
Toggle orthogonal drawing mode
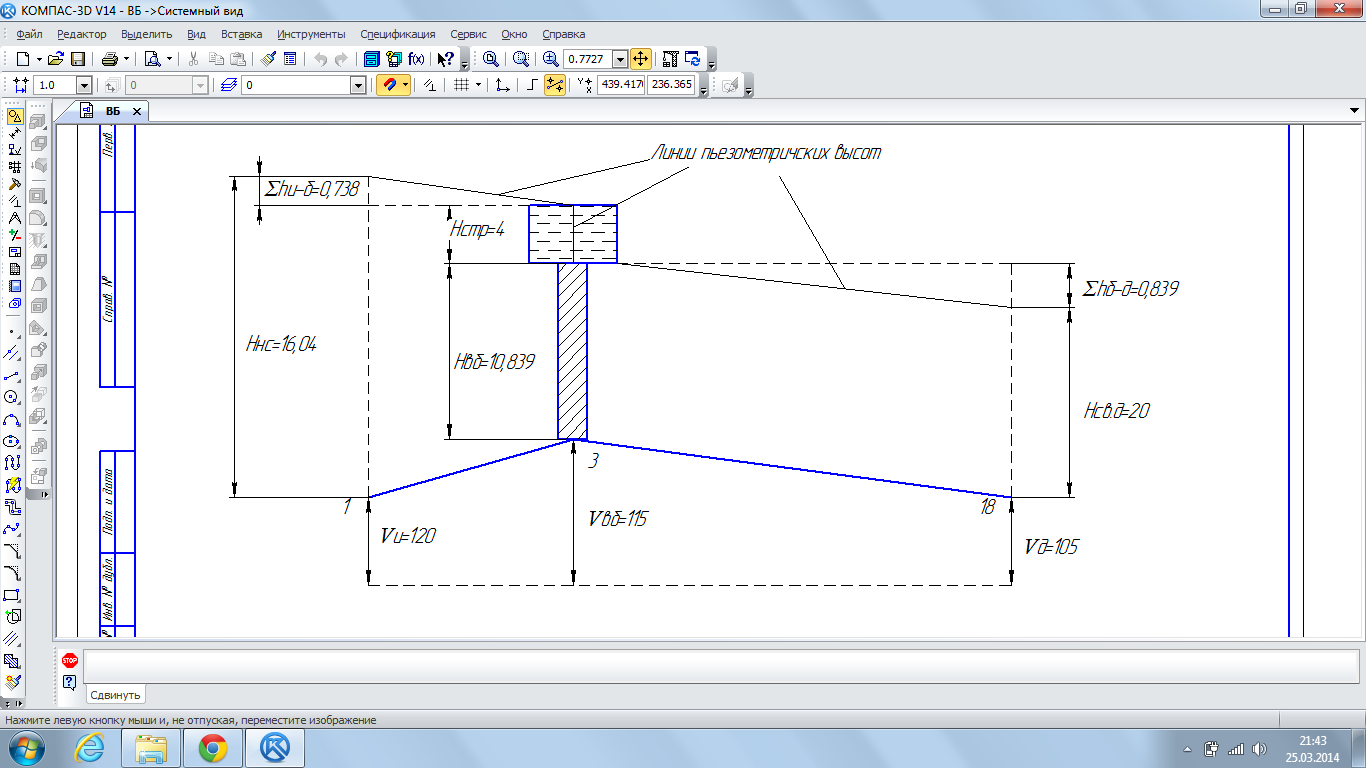532,86
